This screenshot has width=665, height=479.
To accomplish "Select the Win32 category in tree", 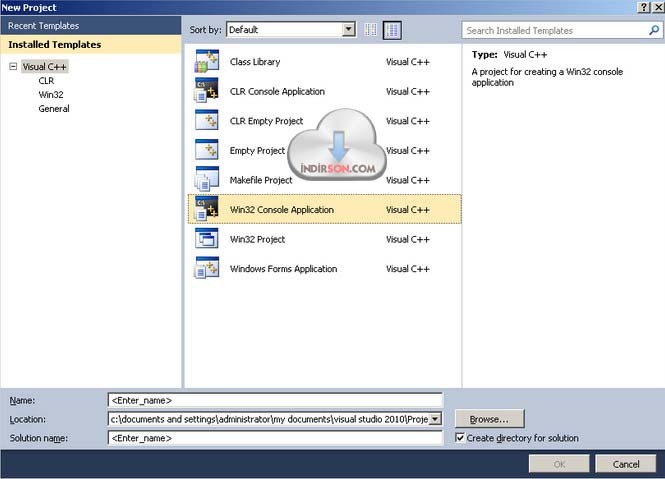I will pyautogui.click(x=51, y=95).
